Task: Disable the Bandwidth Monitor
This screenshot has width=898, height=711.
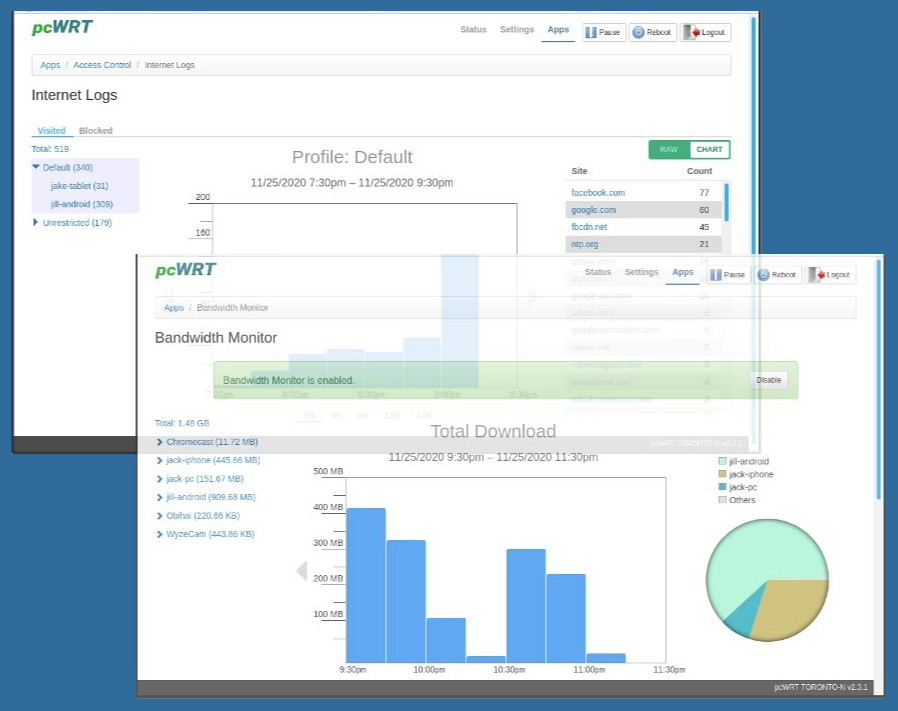Action: pyautogui.click(x=768, y=380)
